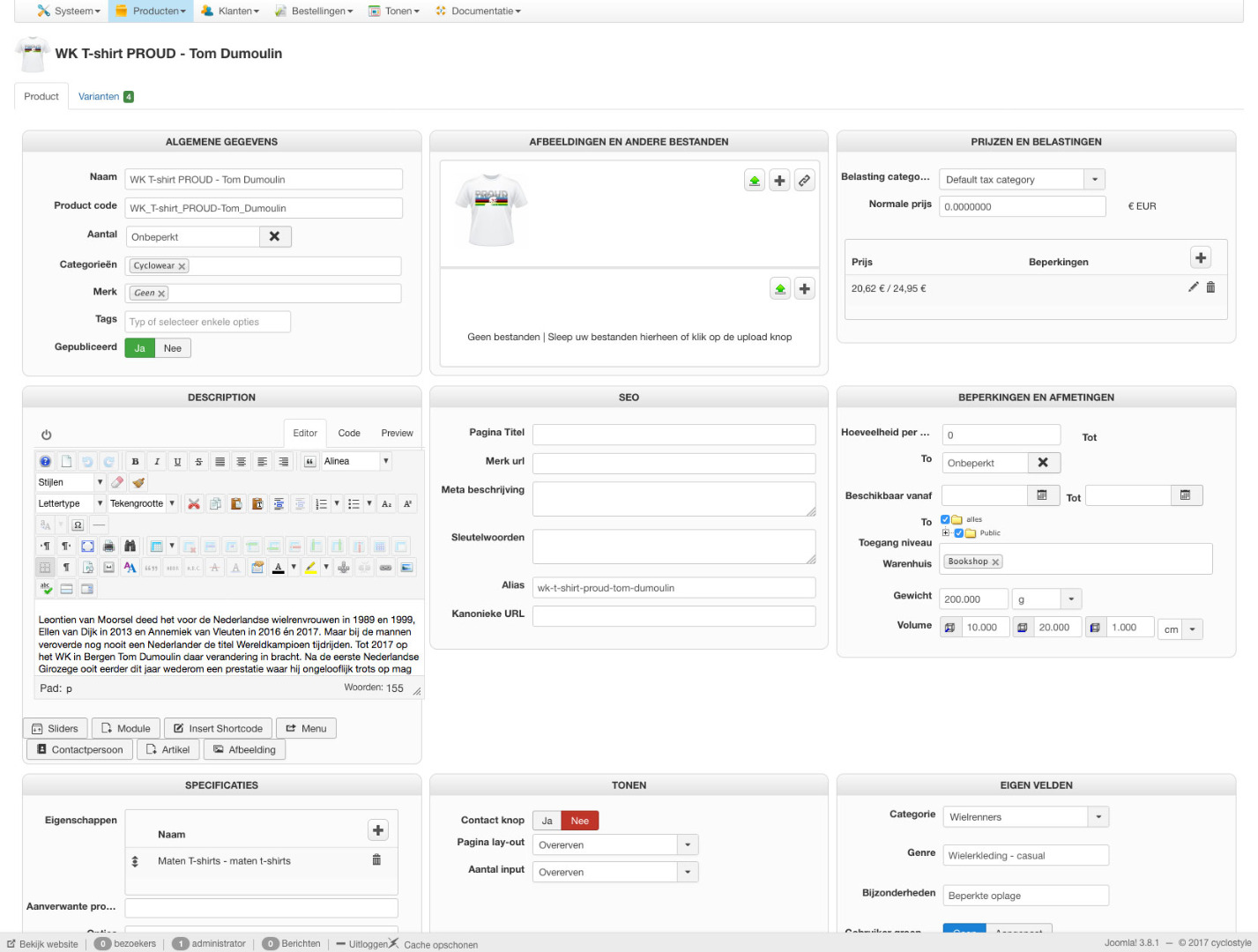The width and height of the screenshot is (1258, 952).
Task: Open find and replace binoculars icon
Action: click(x=130, y=546)
